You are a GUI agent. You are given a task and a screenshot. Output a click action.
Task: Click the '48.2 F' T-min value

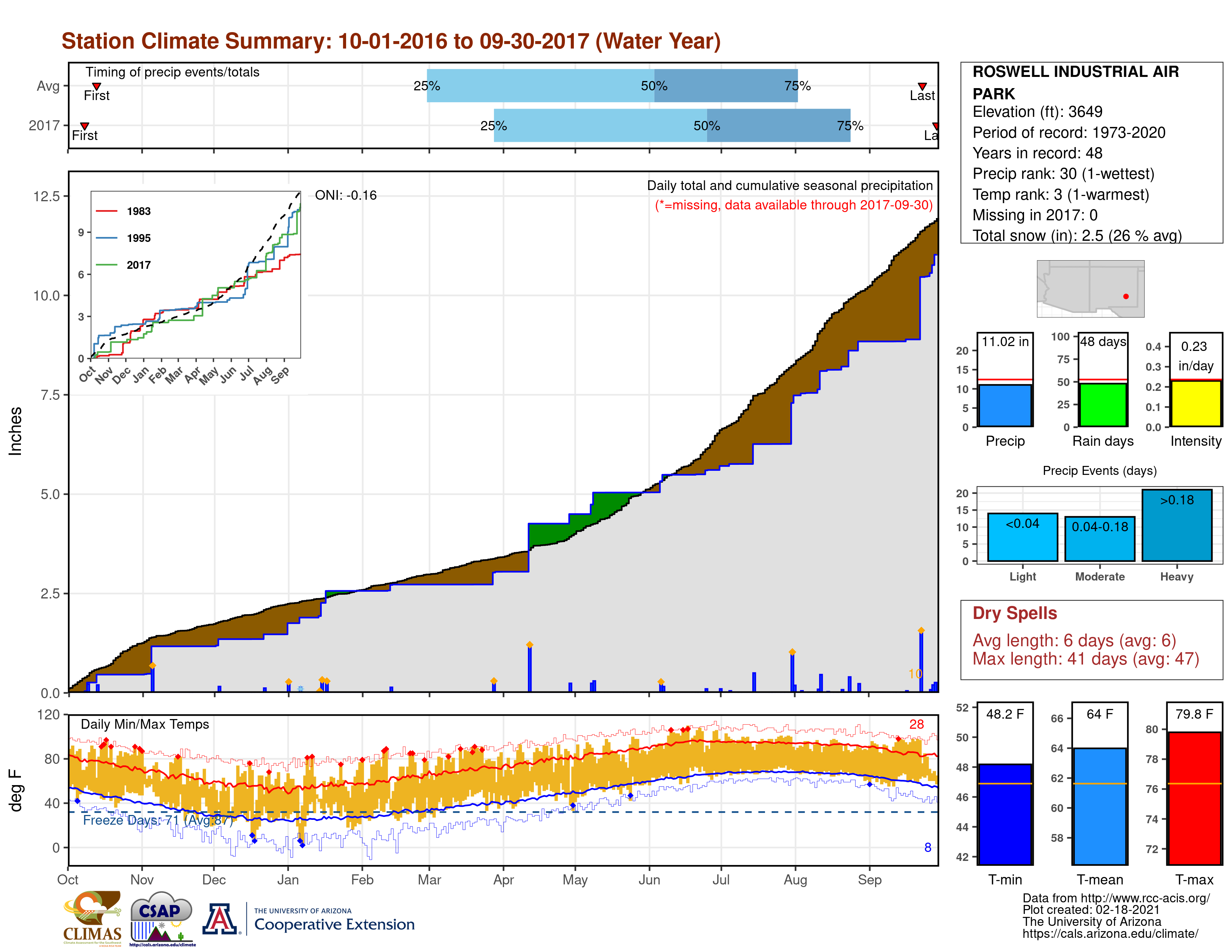(x=1005, y=715)
